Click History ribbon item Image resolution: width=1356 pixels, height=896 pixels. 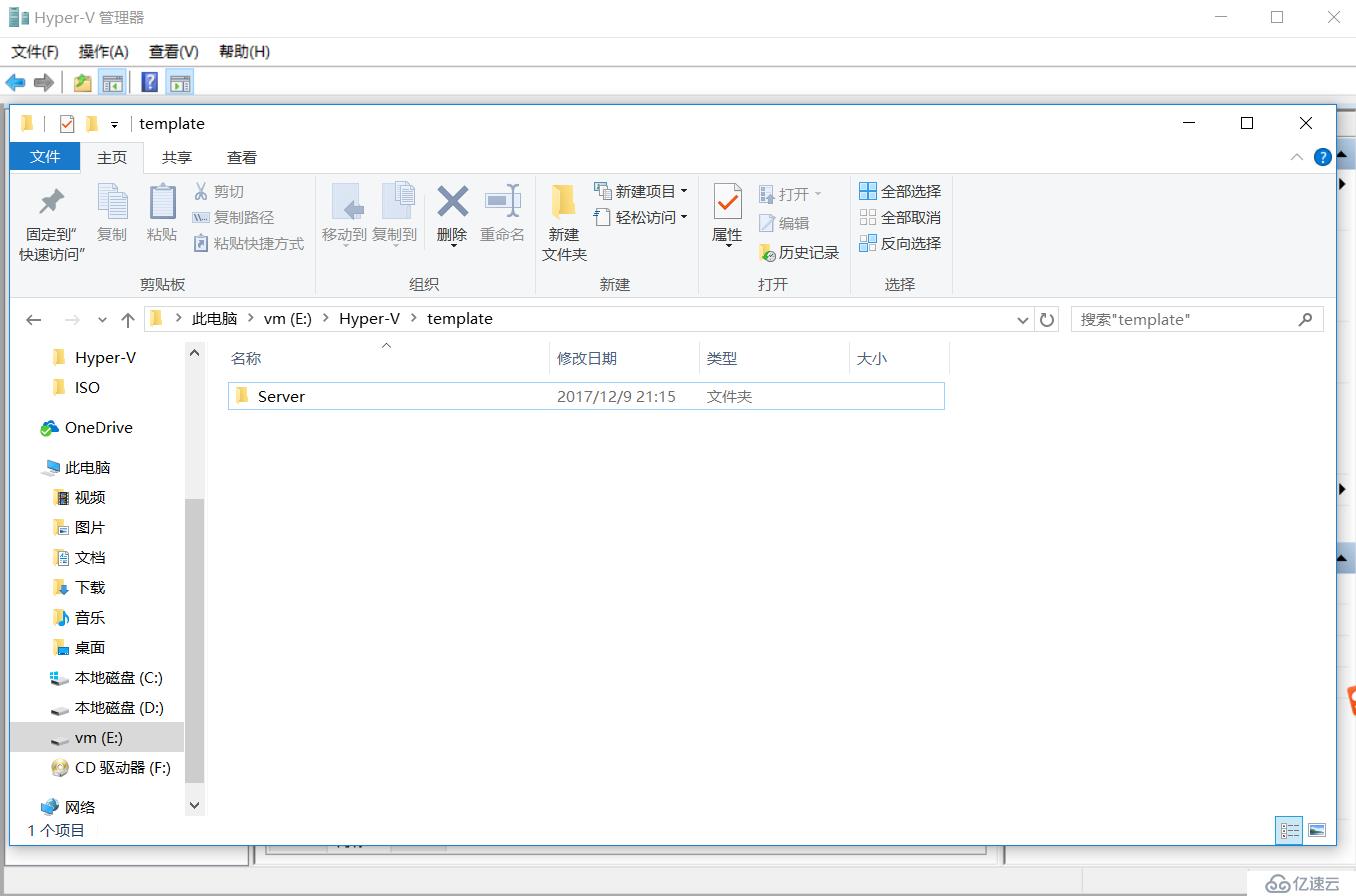click(x=799, y=253)
